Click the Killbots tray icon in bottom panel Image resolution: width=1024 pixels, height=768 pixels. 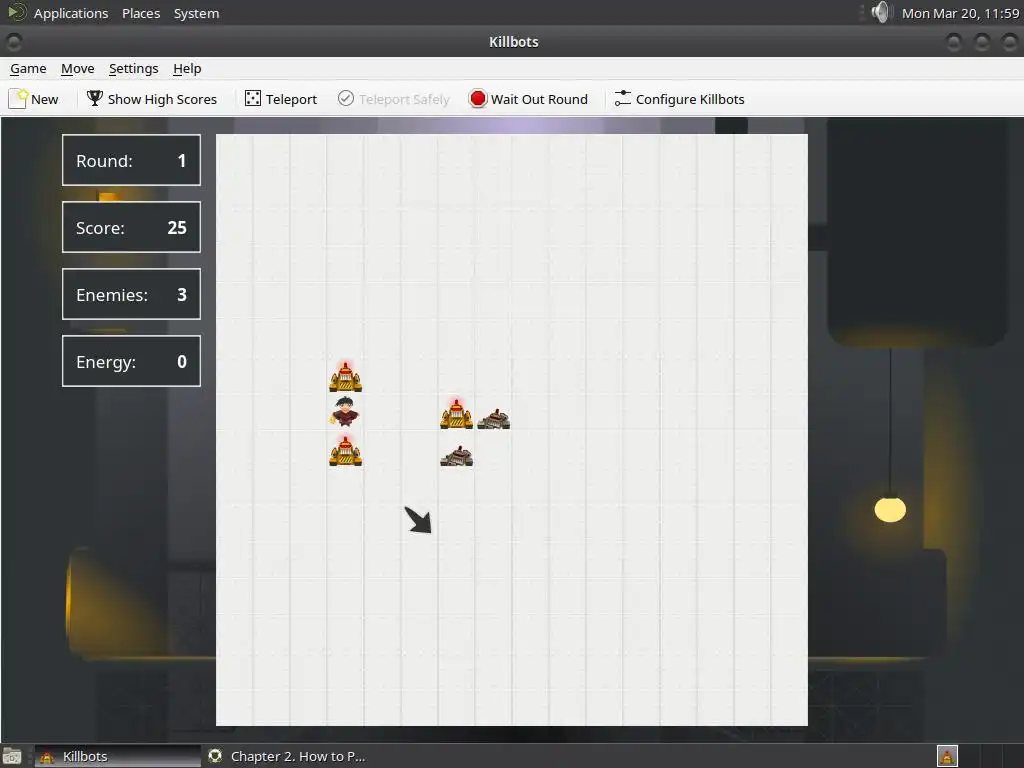coord(947,756)
